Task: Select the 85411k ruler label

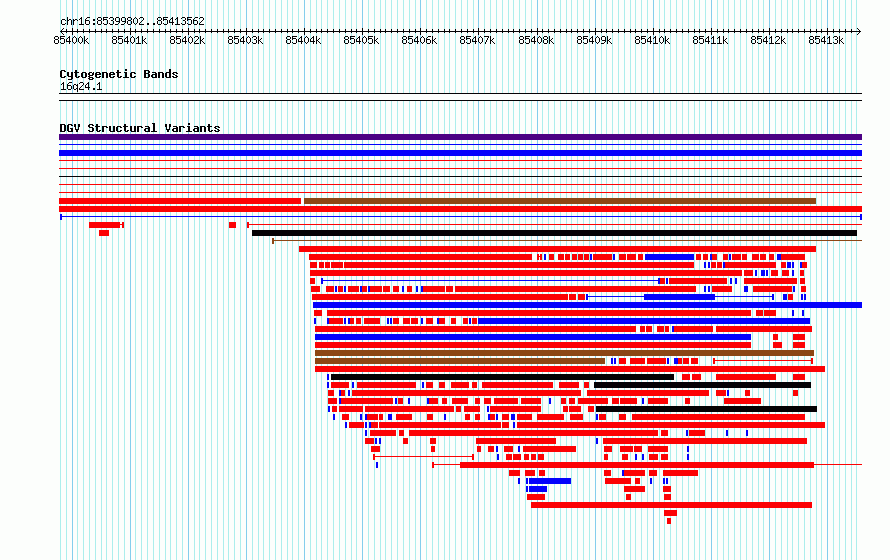Action: coord(710,40)
